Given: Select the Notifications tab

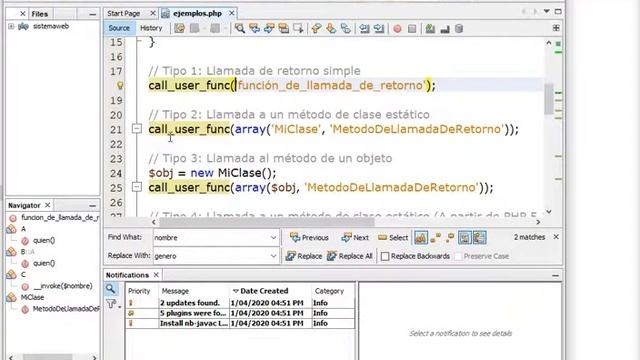Looking at the screenshot, I should pos(127,275).
